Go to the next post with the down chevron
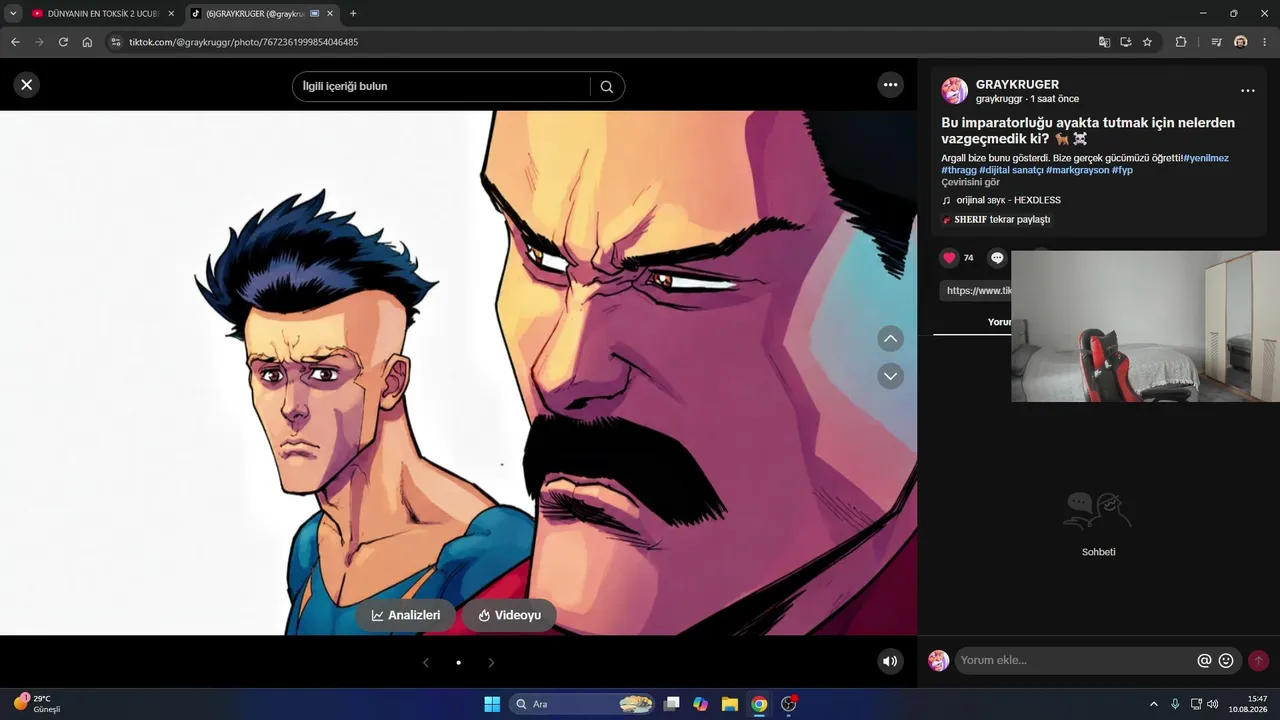The image size is (1280, 720). tap(890, 376)
